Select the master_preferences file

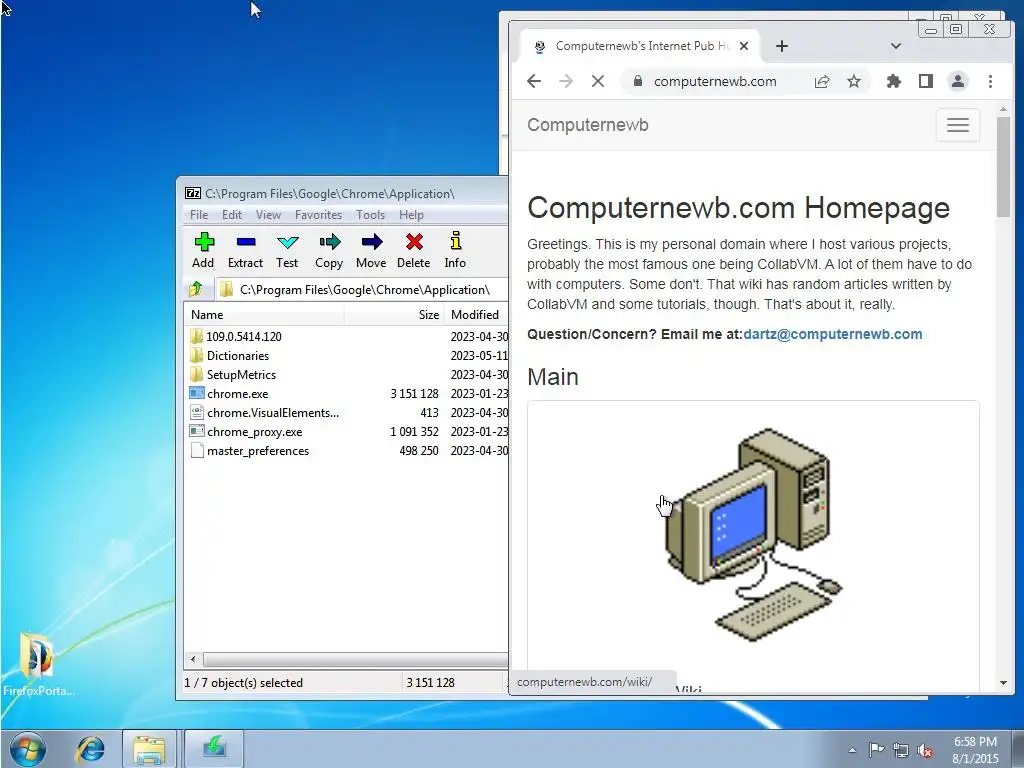[x=257, y=450]
